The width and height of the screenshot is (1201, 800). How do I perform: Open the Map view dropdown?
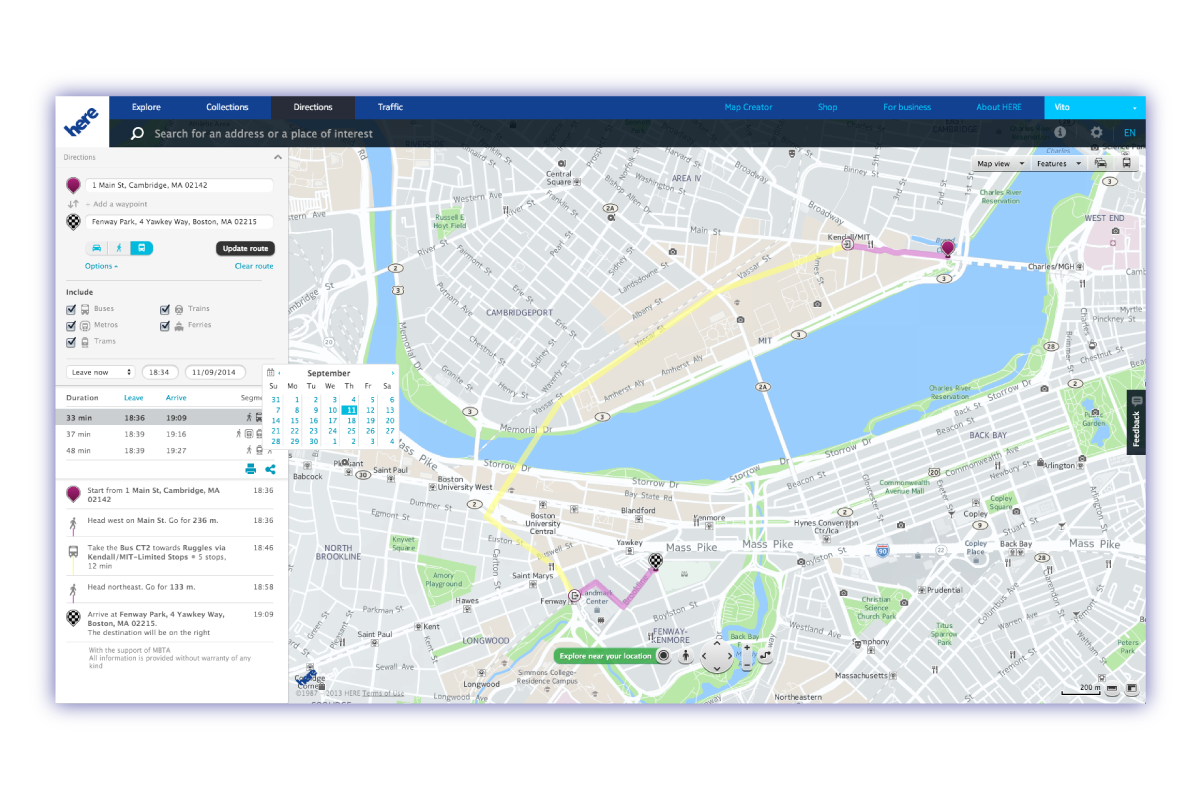tap(1000, 163)
